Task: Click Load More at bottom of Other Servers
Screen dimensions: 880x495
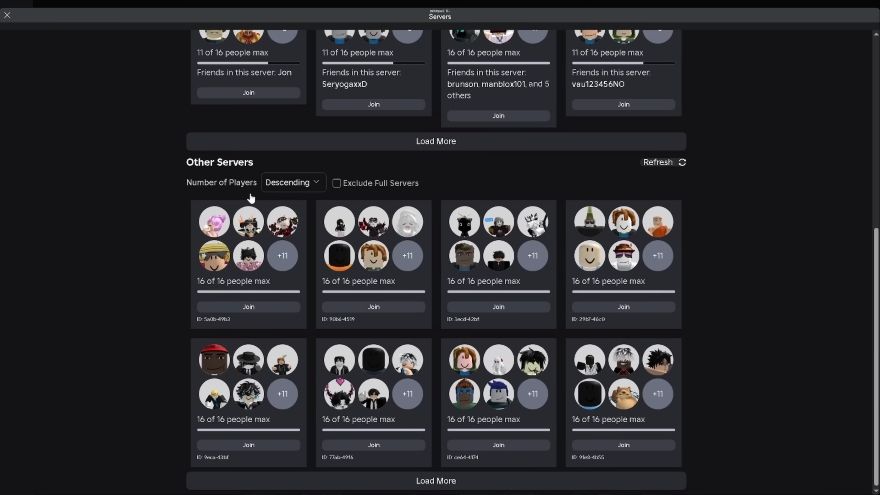Action: (436, 481)
